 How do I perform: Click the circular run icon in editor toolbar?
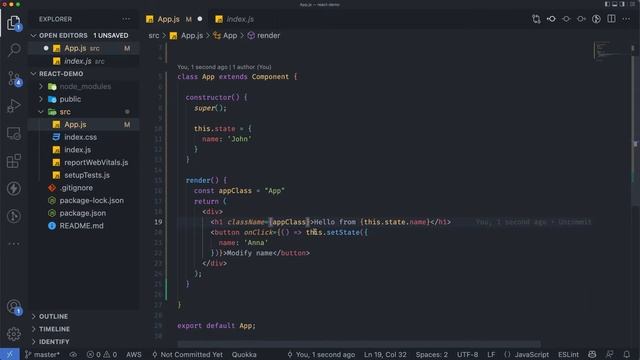point(596,19)
